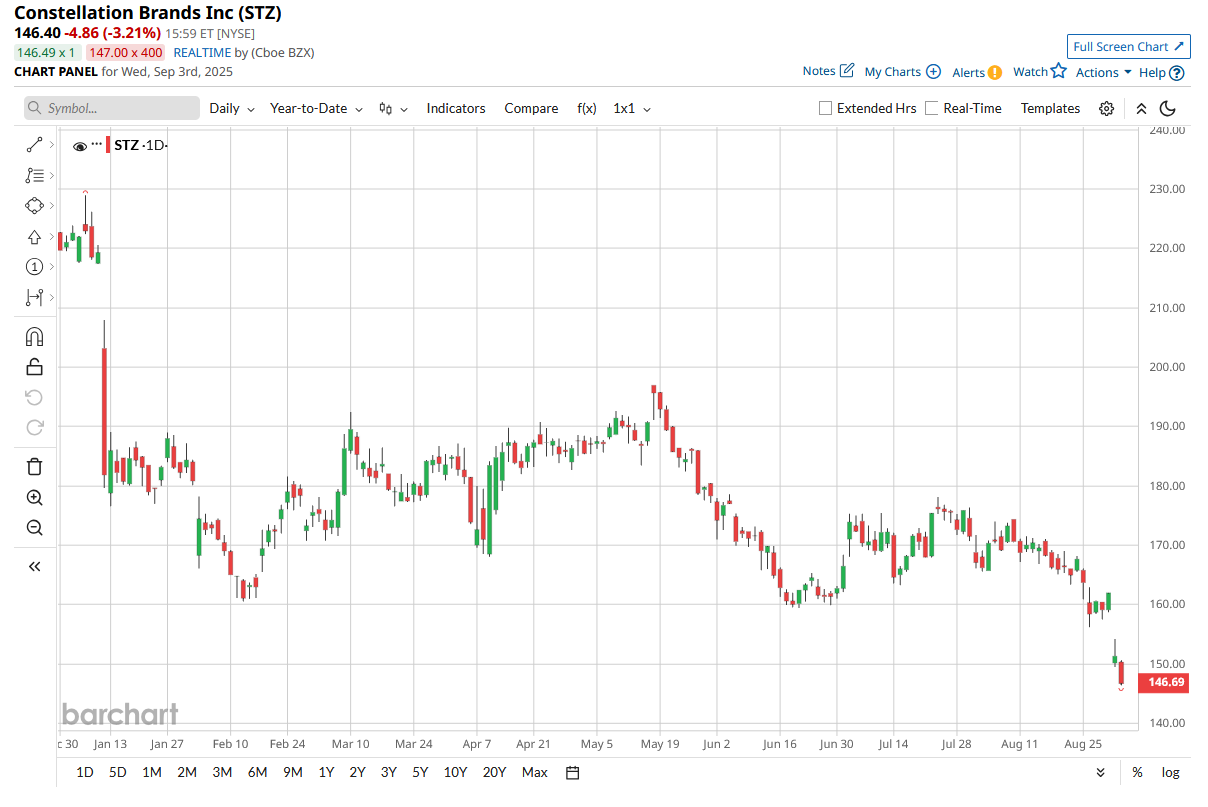Open the f(x) expressions menu

click(x=587, y=108)
